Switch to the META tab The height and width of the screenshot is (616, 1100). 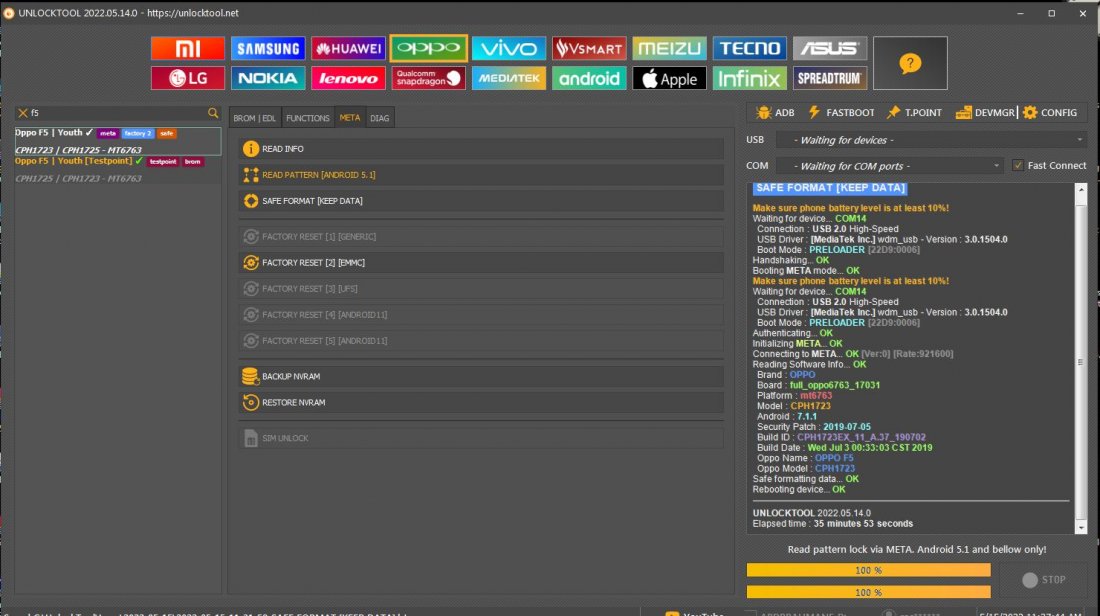tap(349, 118)
